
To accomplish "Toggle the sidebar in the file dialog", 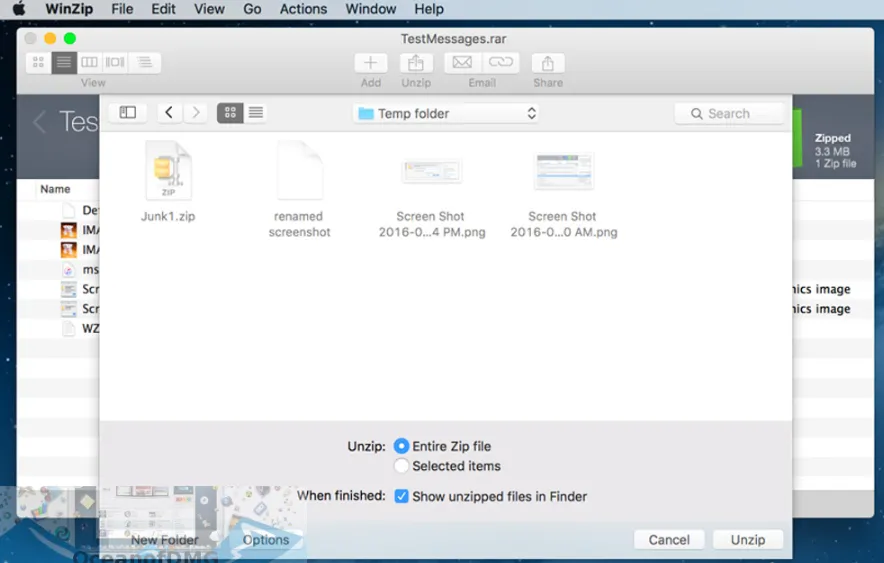I will 127,113.
